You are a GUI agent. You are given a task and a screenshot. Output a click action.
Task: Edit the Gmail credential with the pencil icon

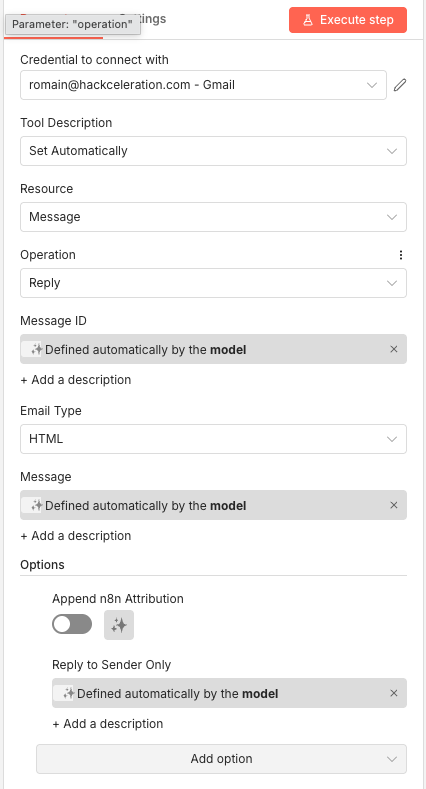399,85
